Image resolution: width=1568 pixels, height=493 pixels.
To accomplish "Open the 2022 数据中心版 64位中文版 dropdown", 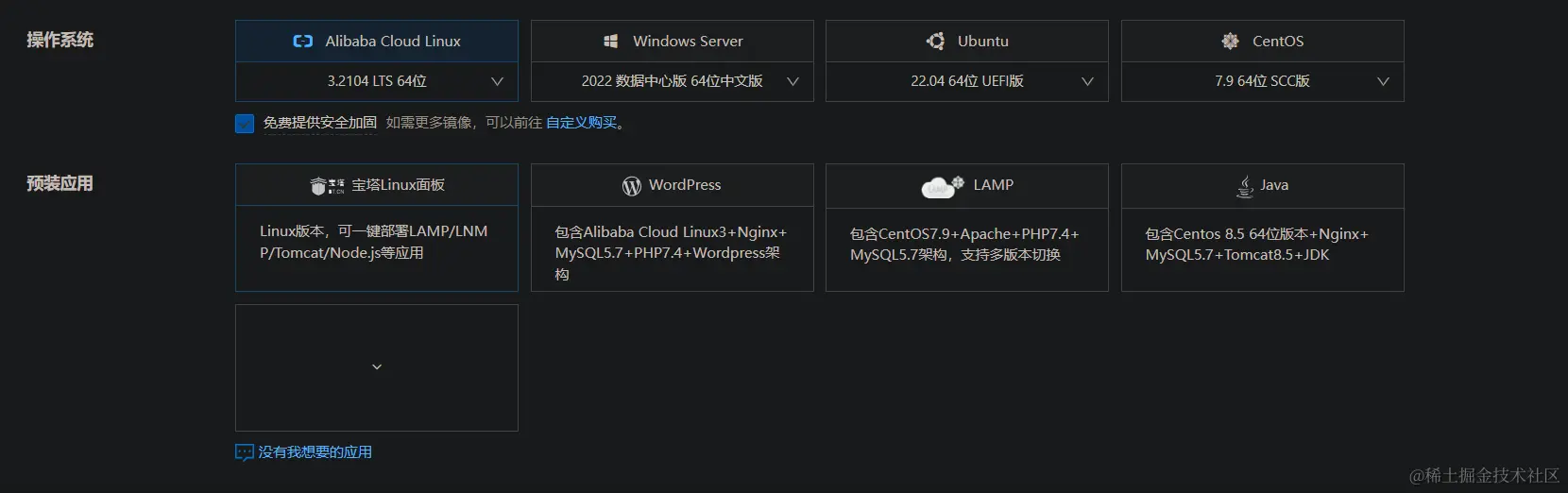I will tap(673, 81).
